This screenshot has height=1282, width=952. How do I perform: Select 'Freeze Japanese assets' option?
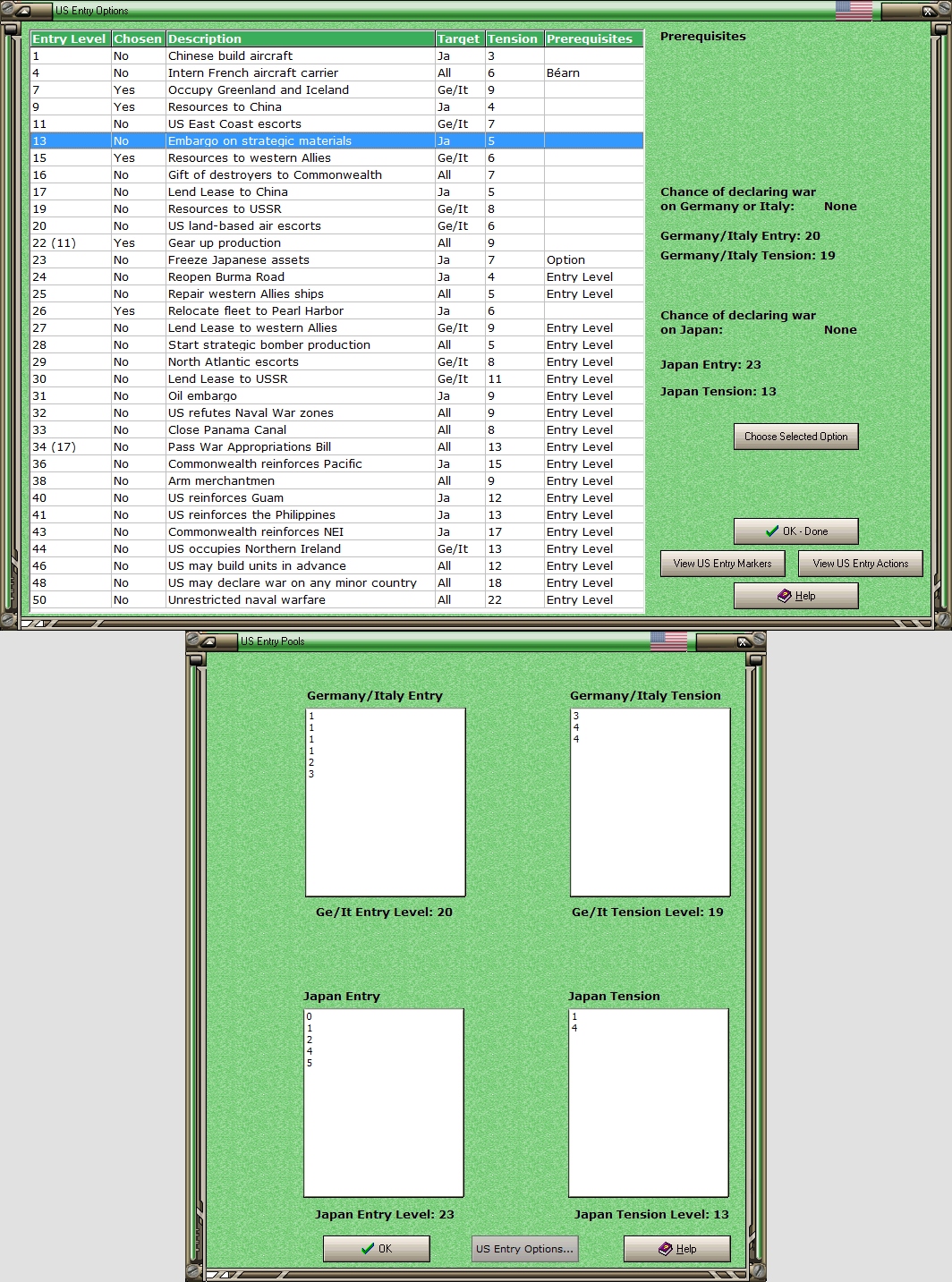coord(336,259)
